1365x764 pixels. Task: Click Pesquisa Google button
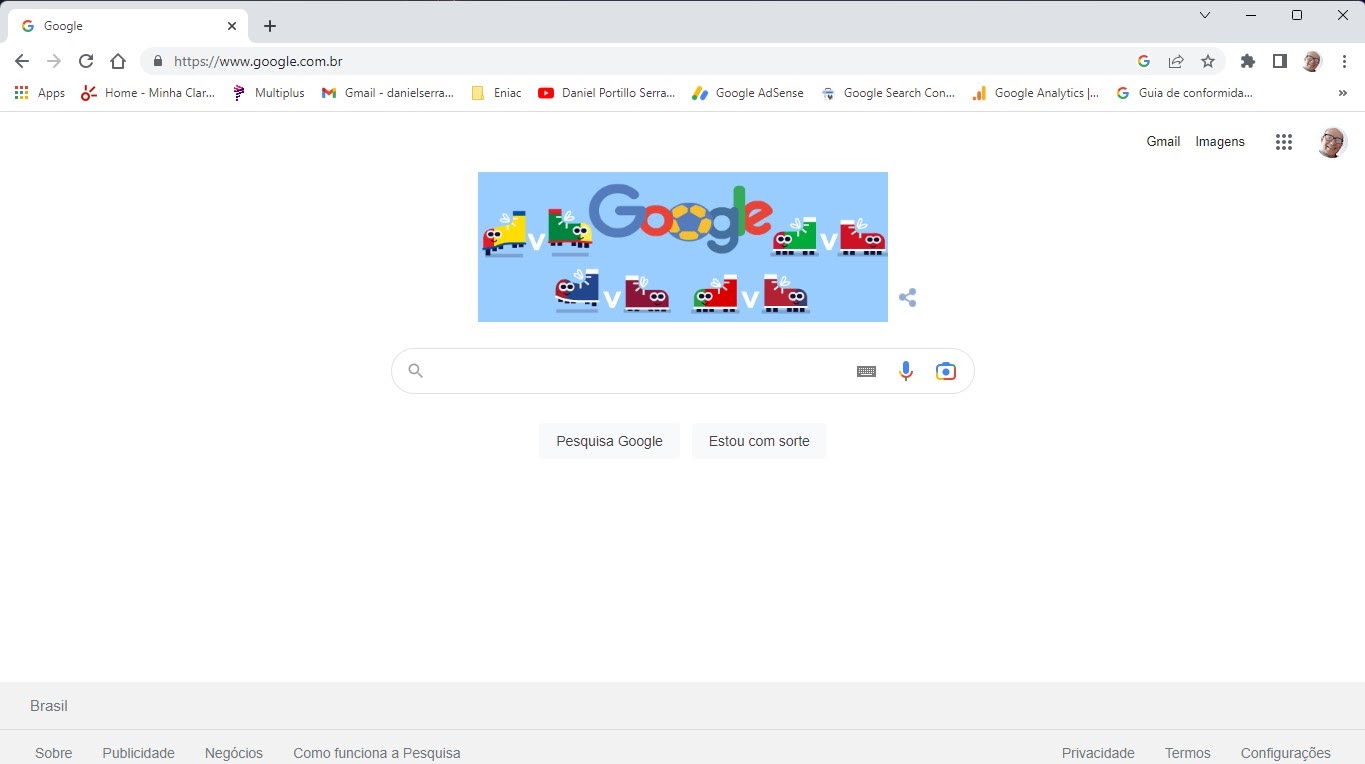coord(609,441)
